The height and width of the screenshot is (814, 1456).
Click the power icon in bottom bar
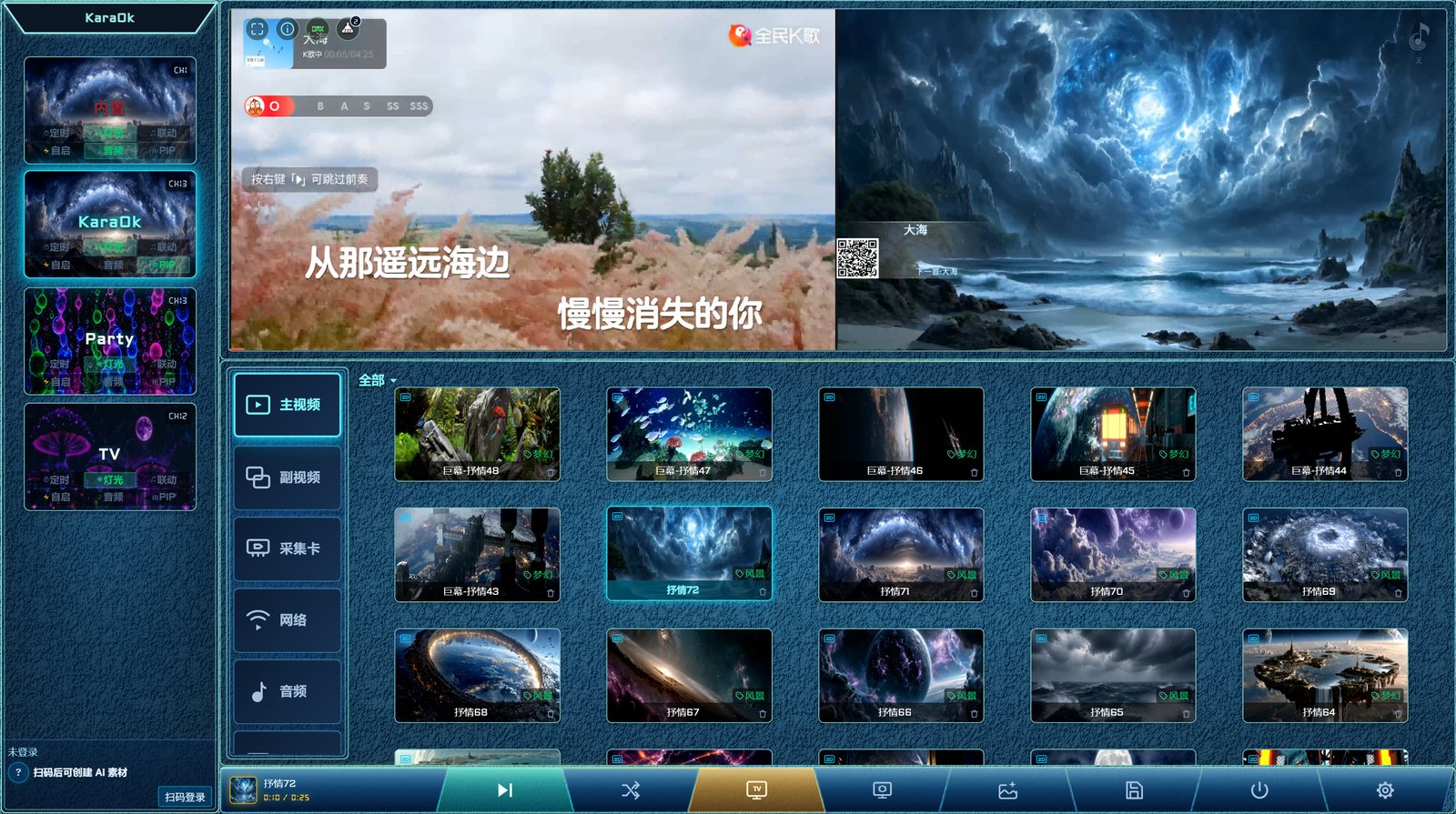pyautogui.click(x=1259, y=790)
